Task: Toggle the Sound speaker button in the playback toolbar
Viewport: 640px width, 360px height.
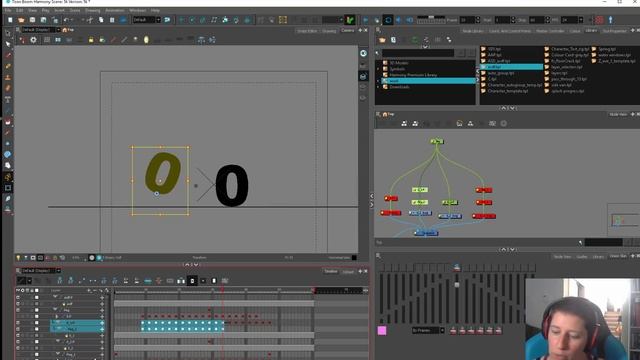Action: 399,20
